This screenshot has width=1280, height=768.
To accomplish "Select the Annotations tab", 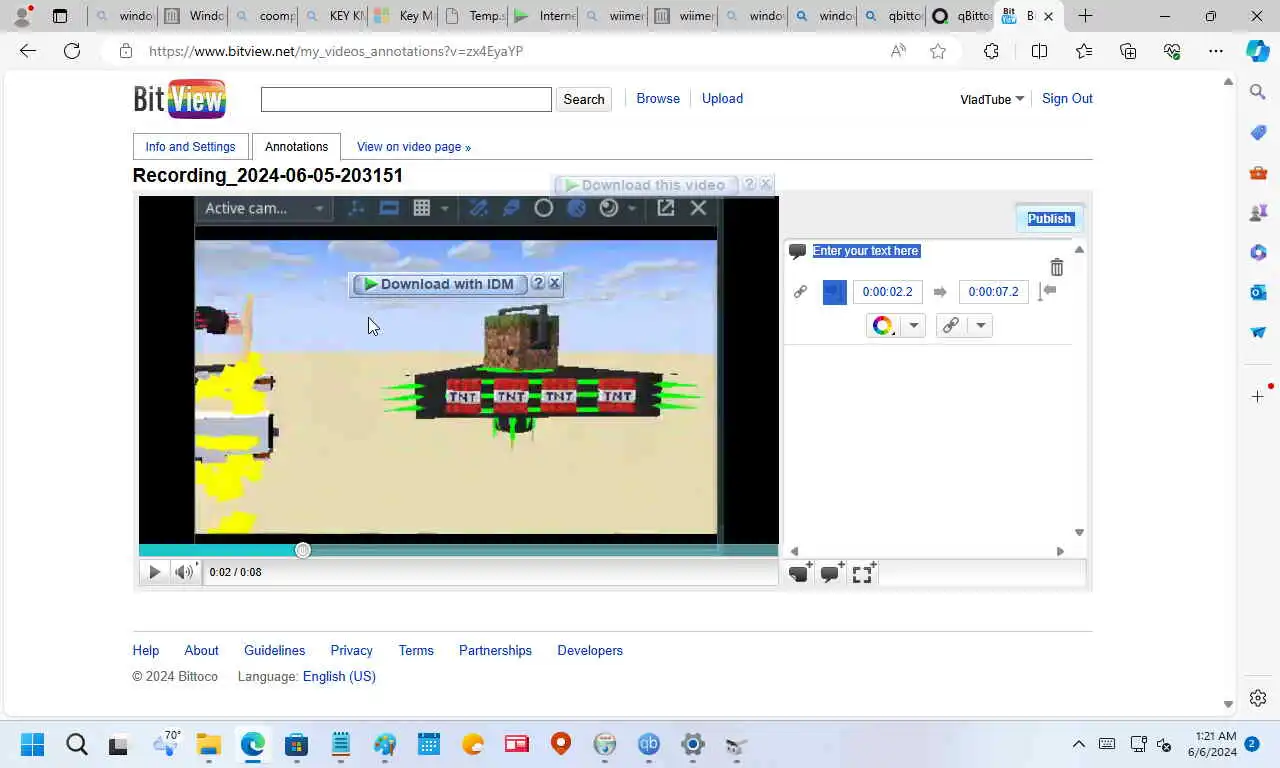I will (296, 147).
